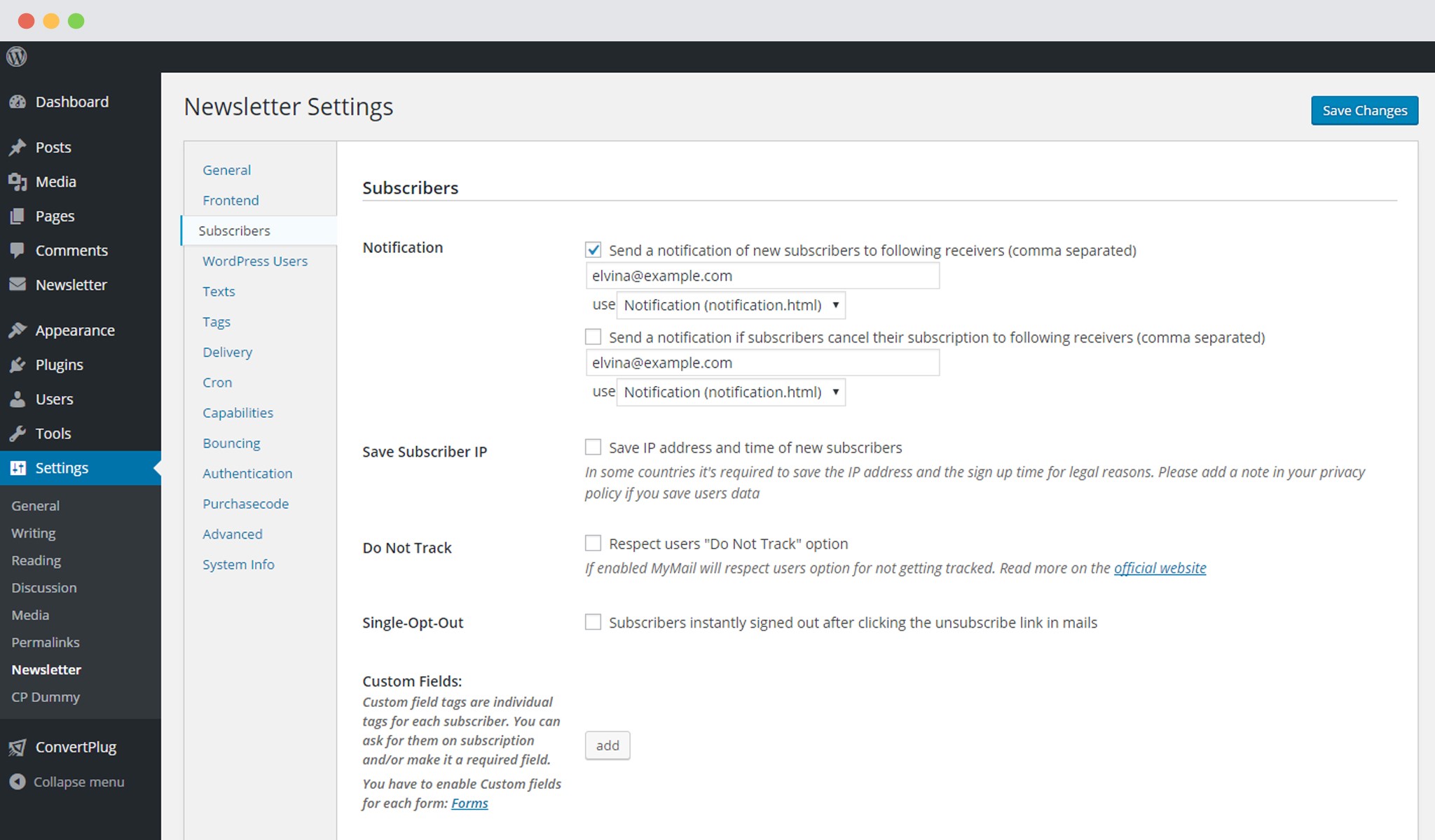This screenshot has height=840, width=1435.
Task: Click the ConvertPlug icon
Action: (18, 748)
